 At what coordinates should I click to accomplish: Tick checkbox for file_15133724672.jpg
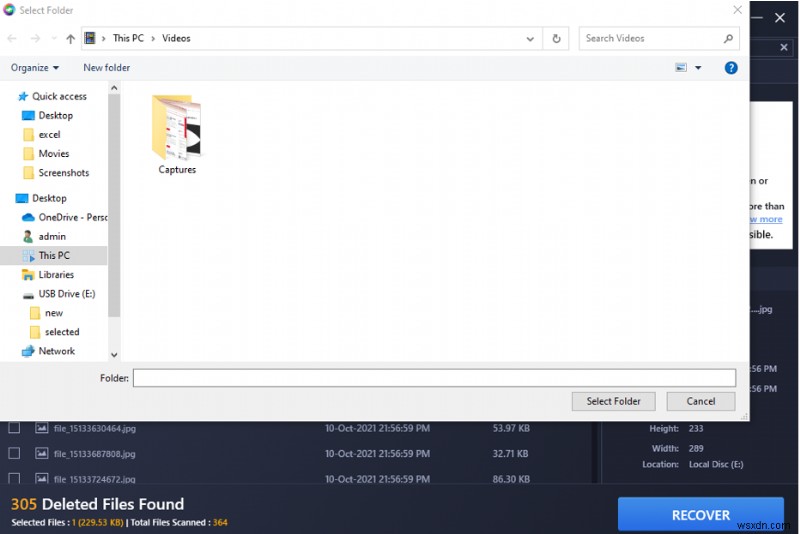14,478
